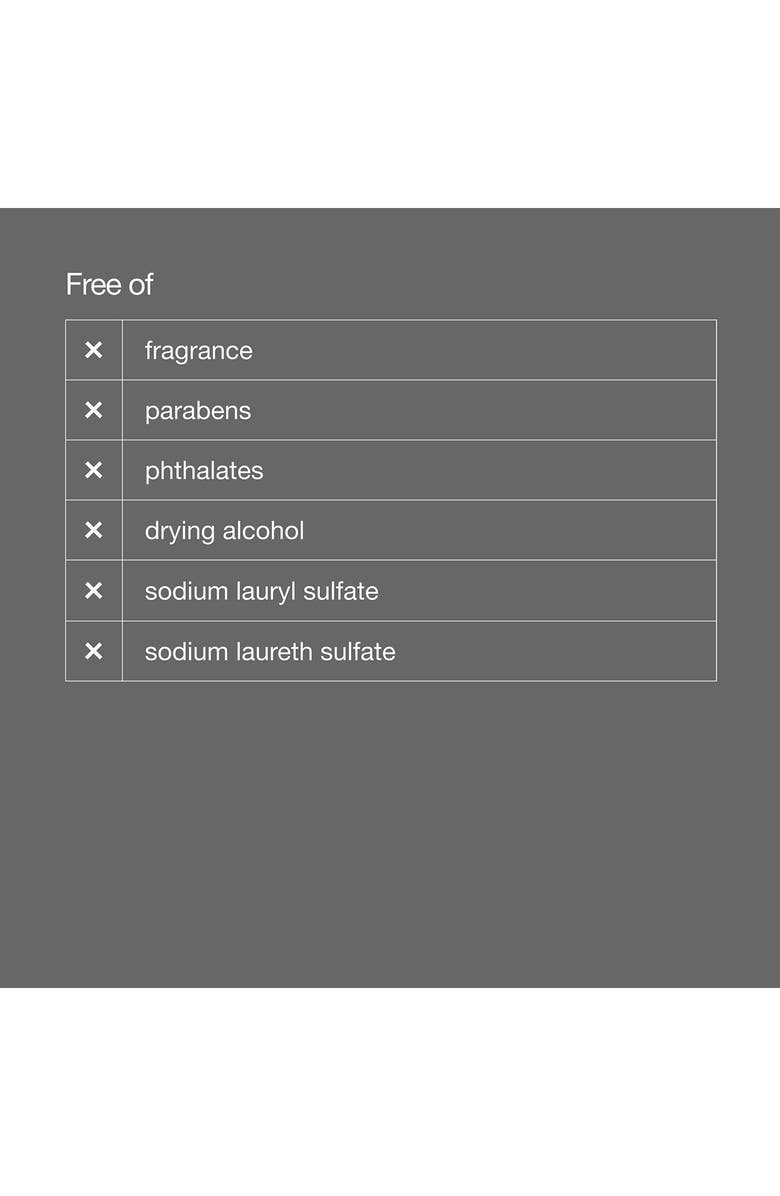Select the 'sodium laureth sulfate' text
This screenshot has height=1196, width=780.
click(x=270, y=652)
